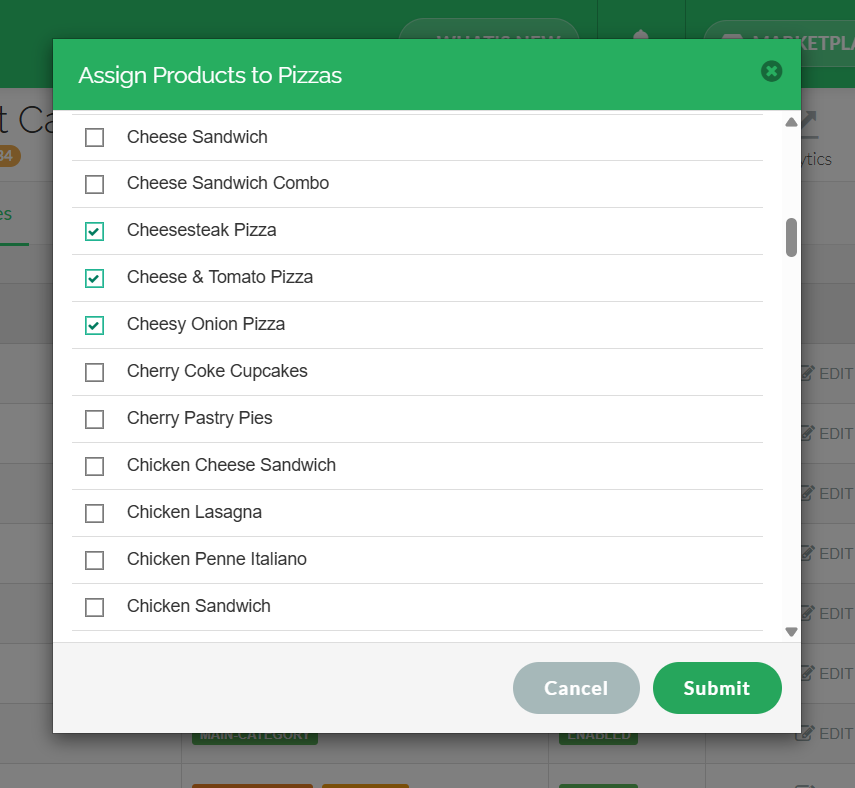Viewport: 855px width, 788px height.
Task: Click the scrollbar down arrow
Action: click(x=791, y=631)
